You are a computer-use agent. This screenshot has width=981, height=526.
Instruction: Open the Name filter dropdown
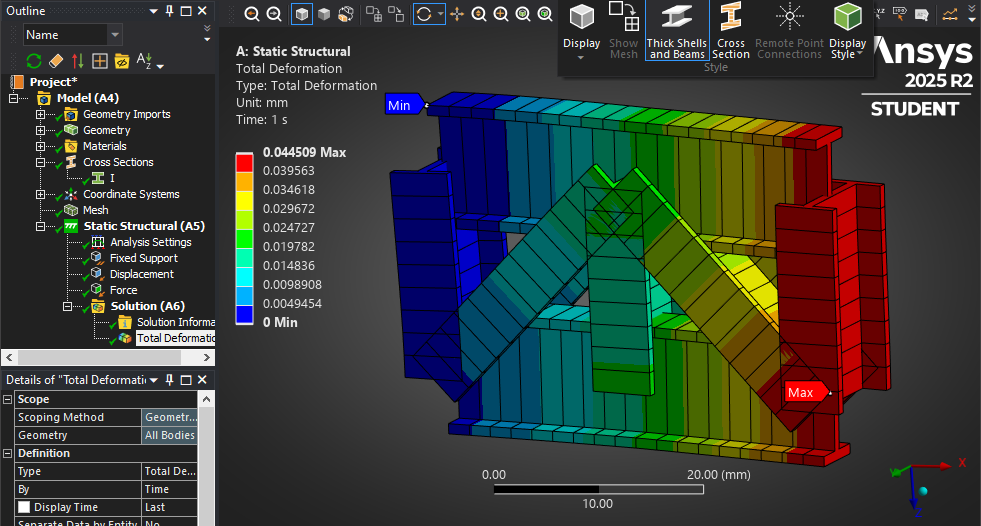[x=115, y=35]
